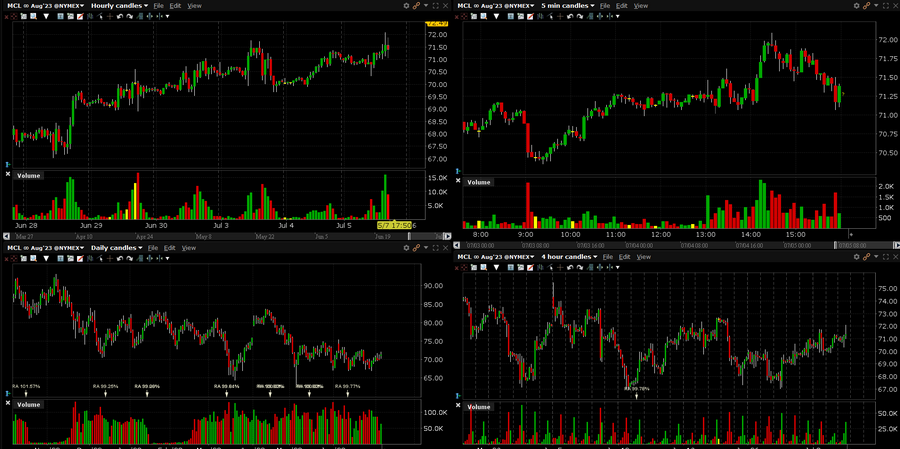Open the Hourly candles interval dropdown
This screenshot has width=900, height=449.
click(x=119, y=5)
